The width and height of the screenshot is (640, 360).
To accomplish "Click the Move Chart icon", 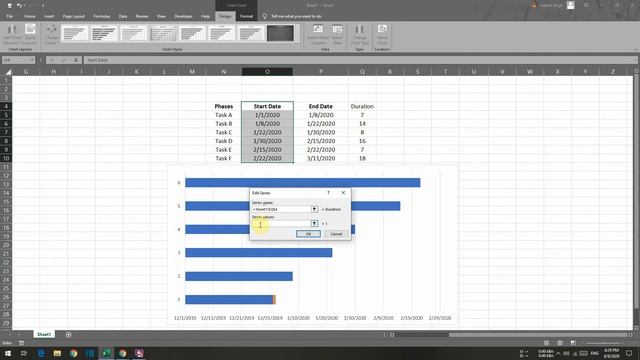I will (382, 29).
